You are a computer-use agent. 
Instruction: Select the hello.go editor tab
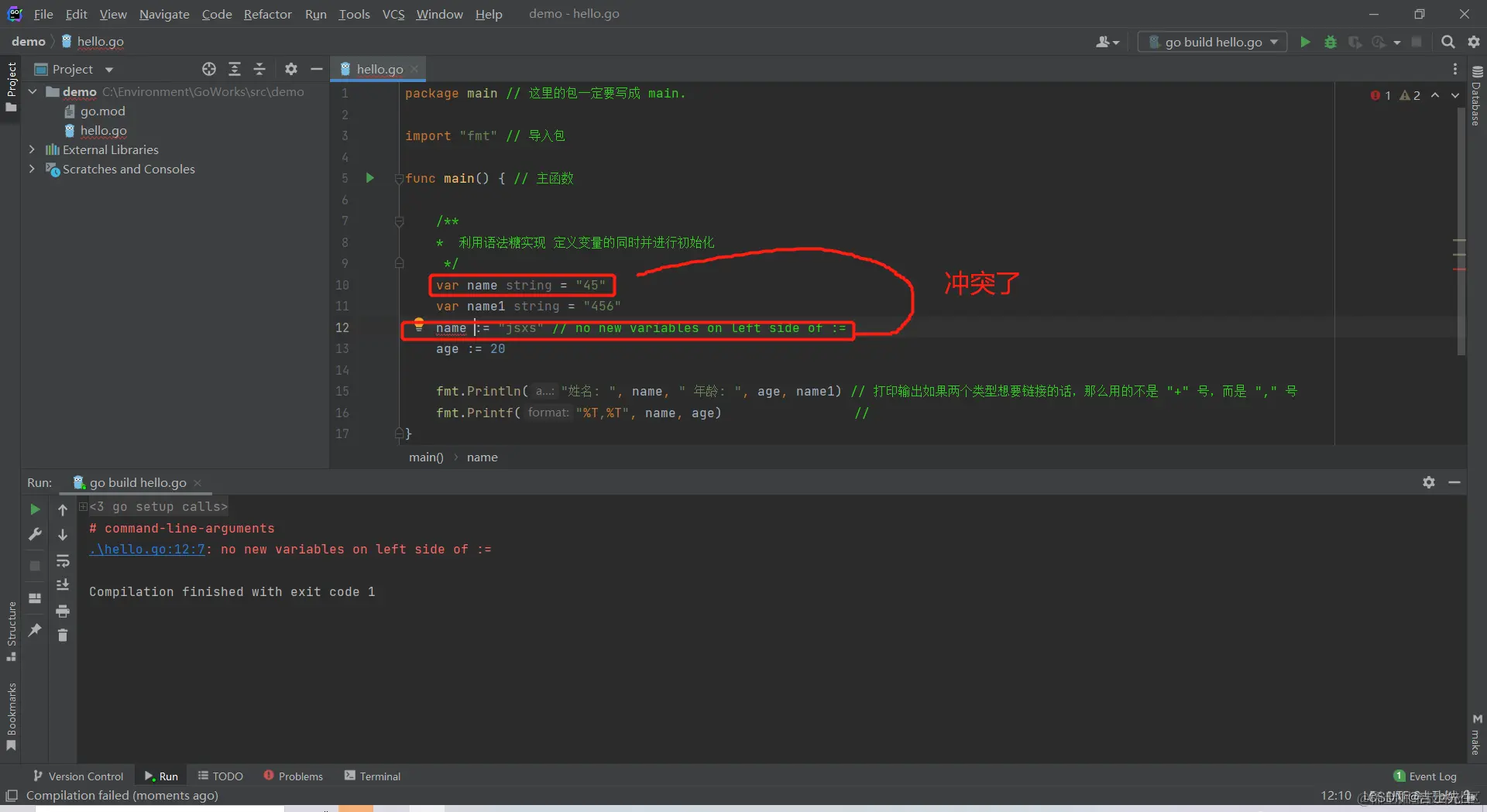pyautogui.click(x=379, y=69)
